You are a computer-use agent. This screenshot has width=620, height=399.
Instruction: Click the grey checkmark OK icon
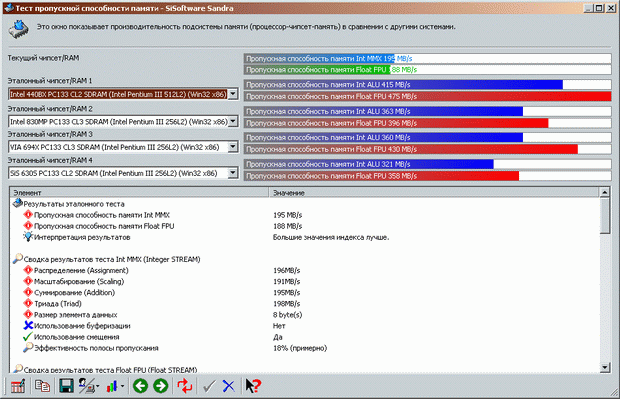tap(209, 386)
